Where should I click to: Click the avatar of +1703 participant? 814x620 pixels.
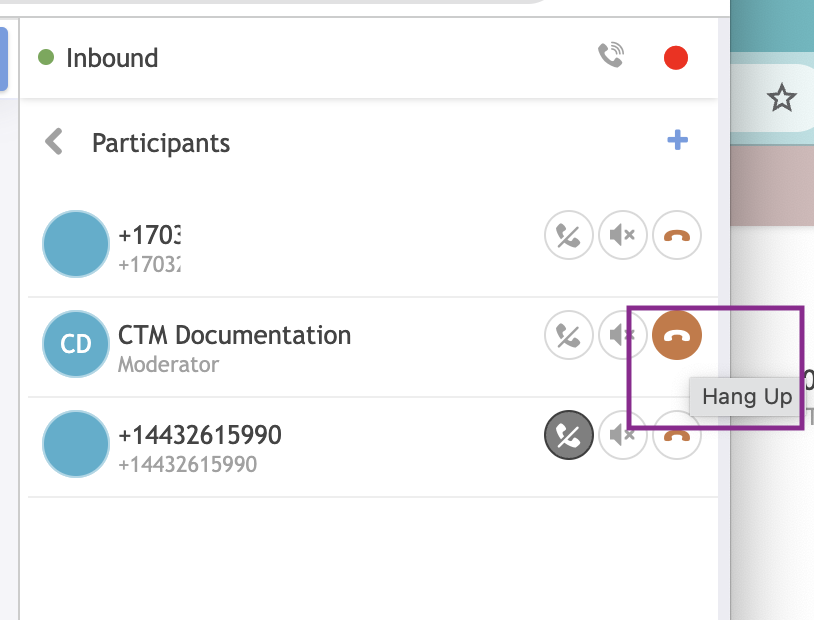tap(76, 244)
